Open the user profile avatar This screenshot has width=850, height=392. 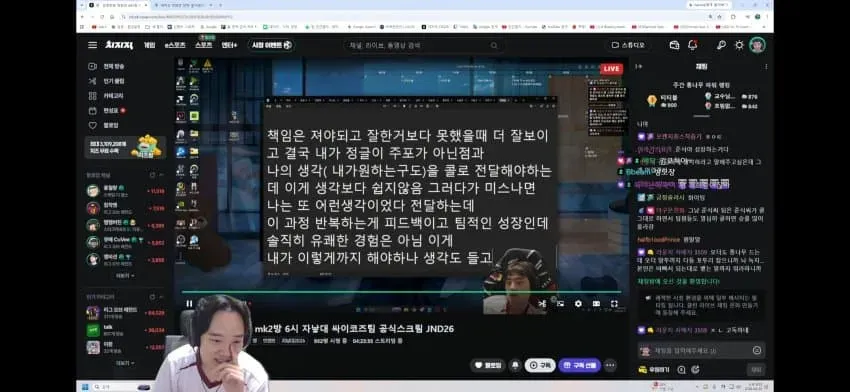tap(757, 45)
